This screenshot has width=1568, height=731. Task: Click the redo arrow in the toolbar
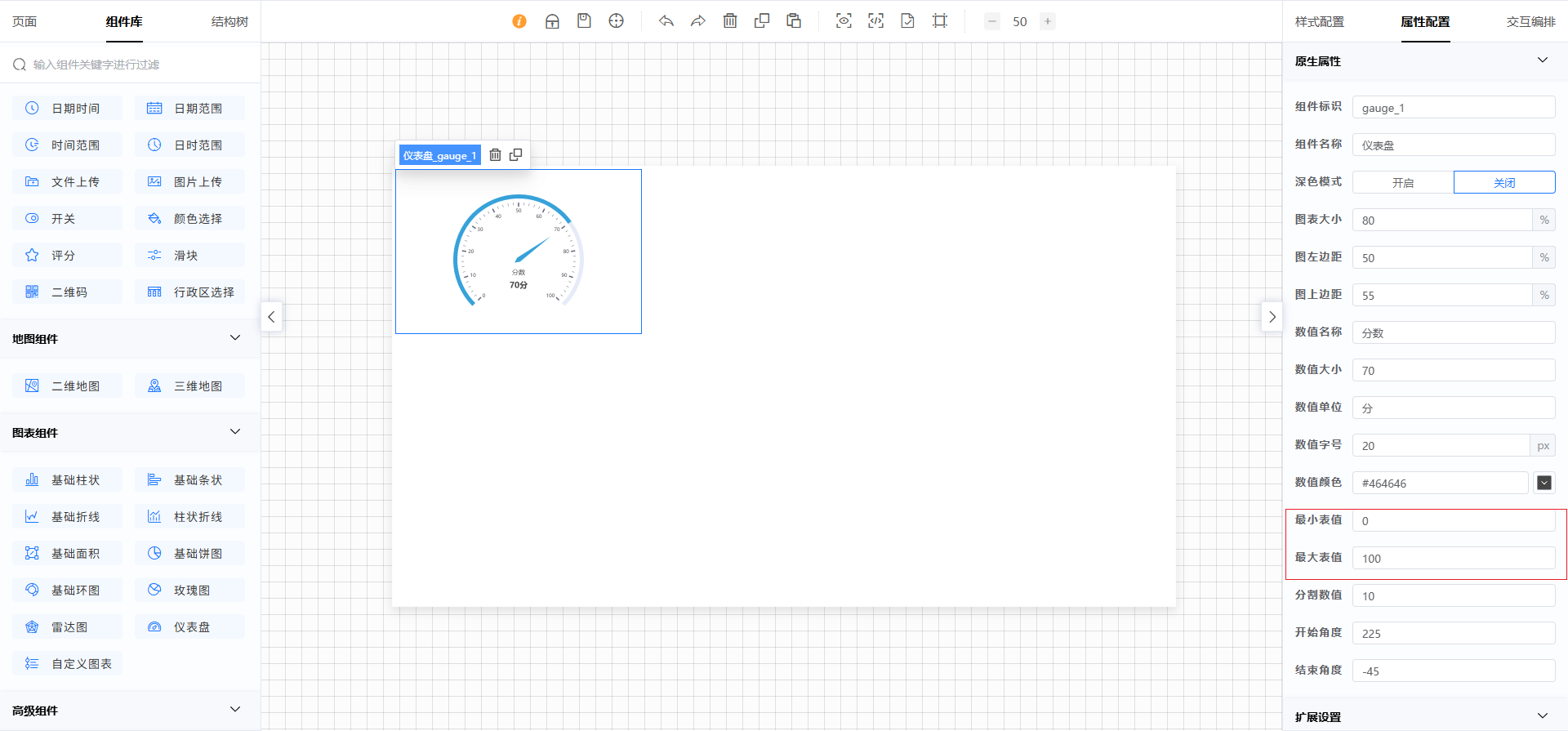(697, 21)
